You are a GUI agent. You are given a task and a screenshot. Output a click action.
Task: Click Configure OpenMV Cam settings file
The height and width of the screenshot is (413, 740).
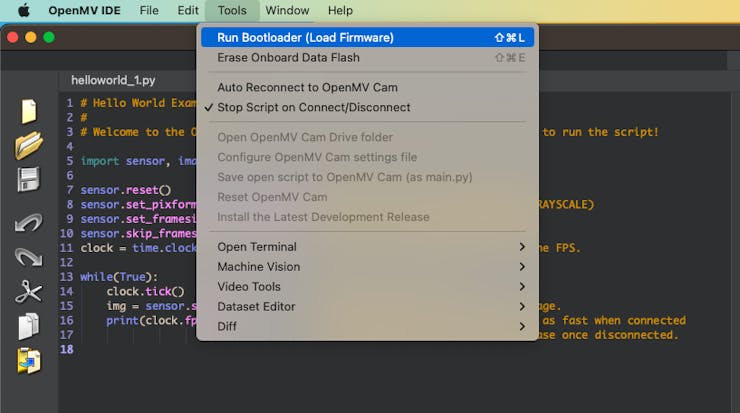[367, 157]
